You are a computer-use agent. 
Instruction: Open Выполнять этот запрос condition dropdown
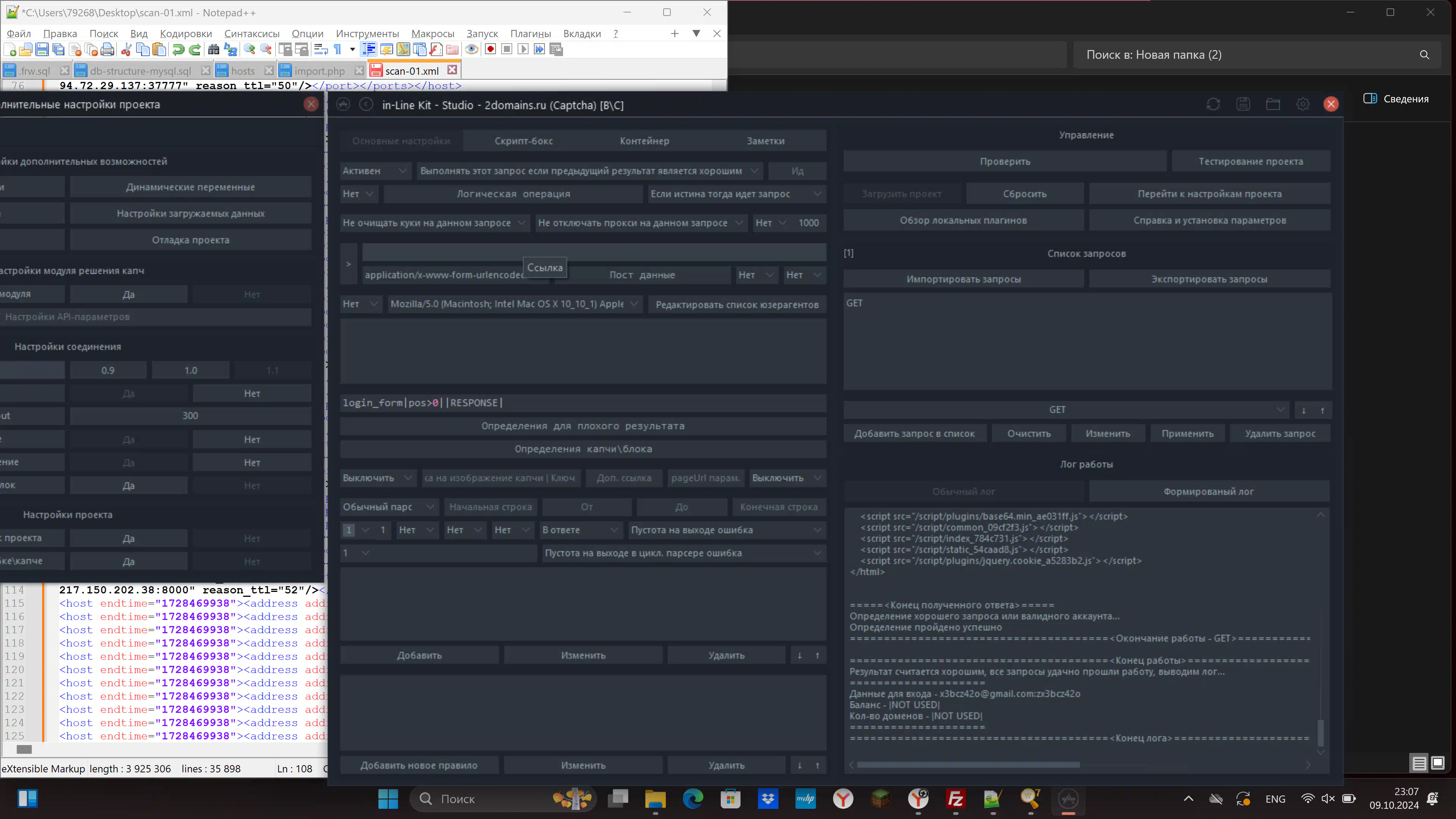(590, 171)
